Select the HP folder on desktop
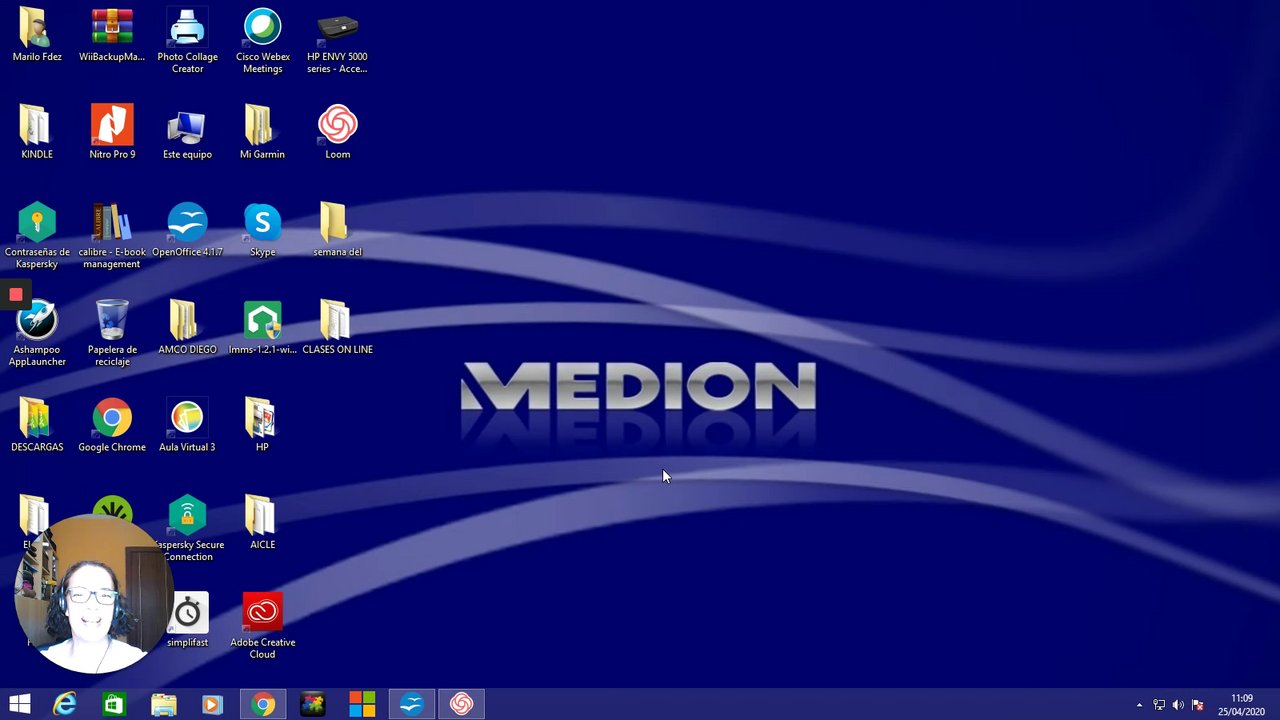The image size is (1280, 720). [262, 425]
